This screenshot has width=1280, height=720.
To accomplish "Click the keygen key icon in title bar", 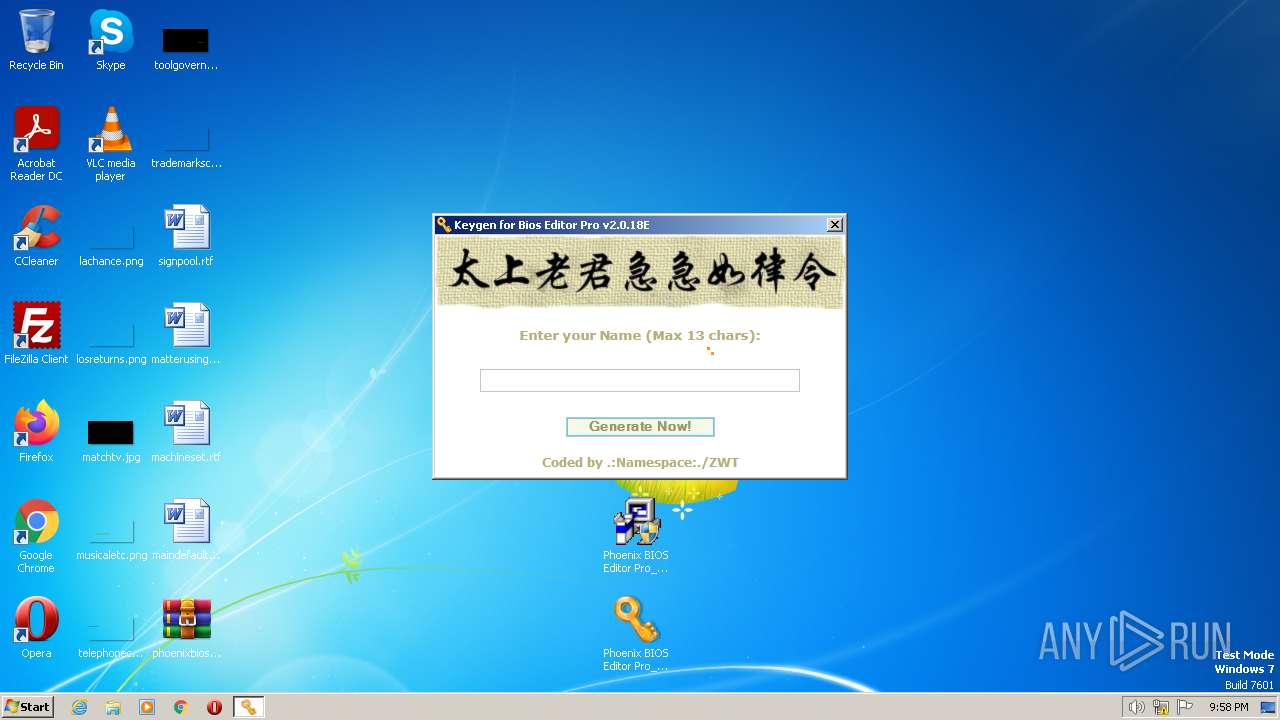I will [444, 225].
